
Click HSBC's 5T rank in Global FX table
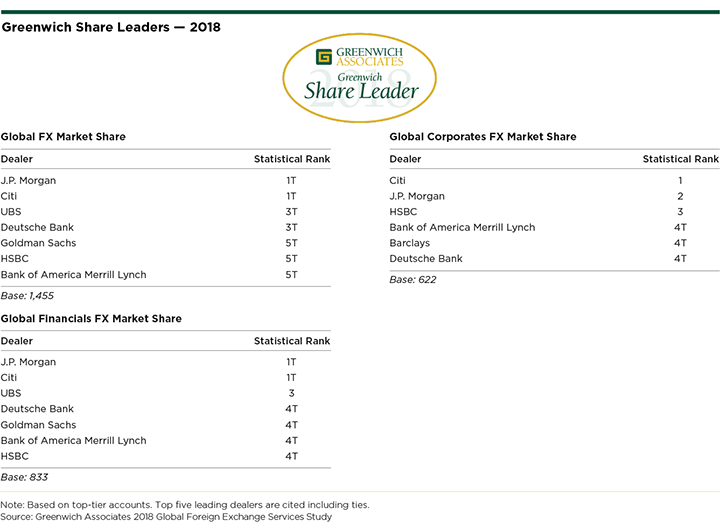tap(292, 259)
